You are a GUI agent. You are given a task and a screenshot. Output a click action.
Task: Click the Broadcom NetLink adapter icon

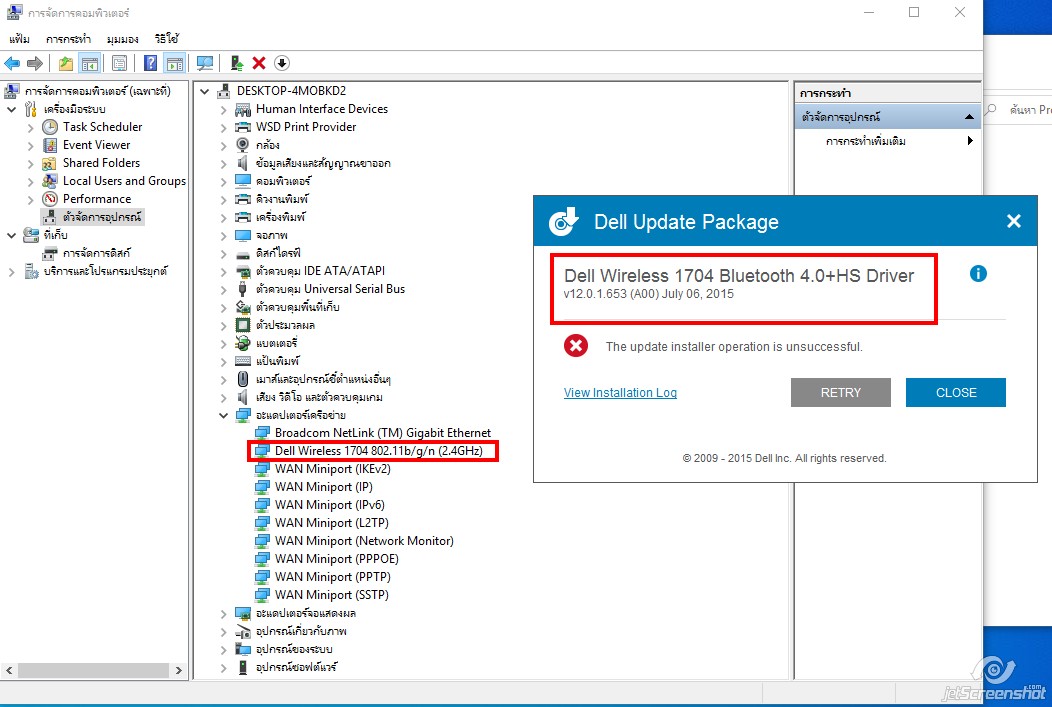262,433
